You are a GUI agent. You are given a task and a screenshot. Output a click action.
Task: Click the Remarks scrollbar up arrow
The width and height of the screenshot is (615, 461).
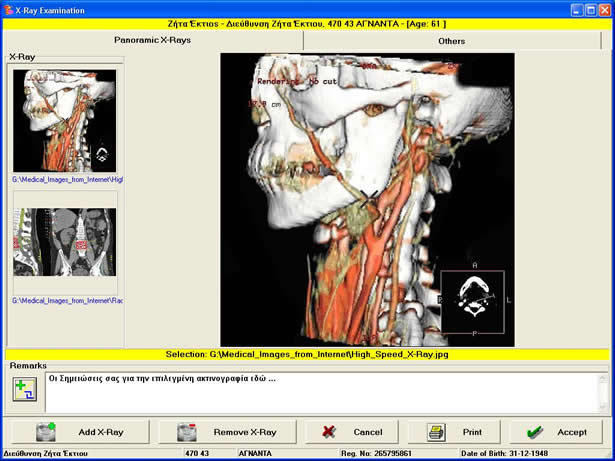(603, 378)
